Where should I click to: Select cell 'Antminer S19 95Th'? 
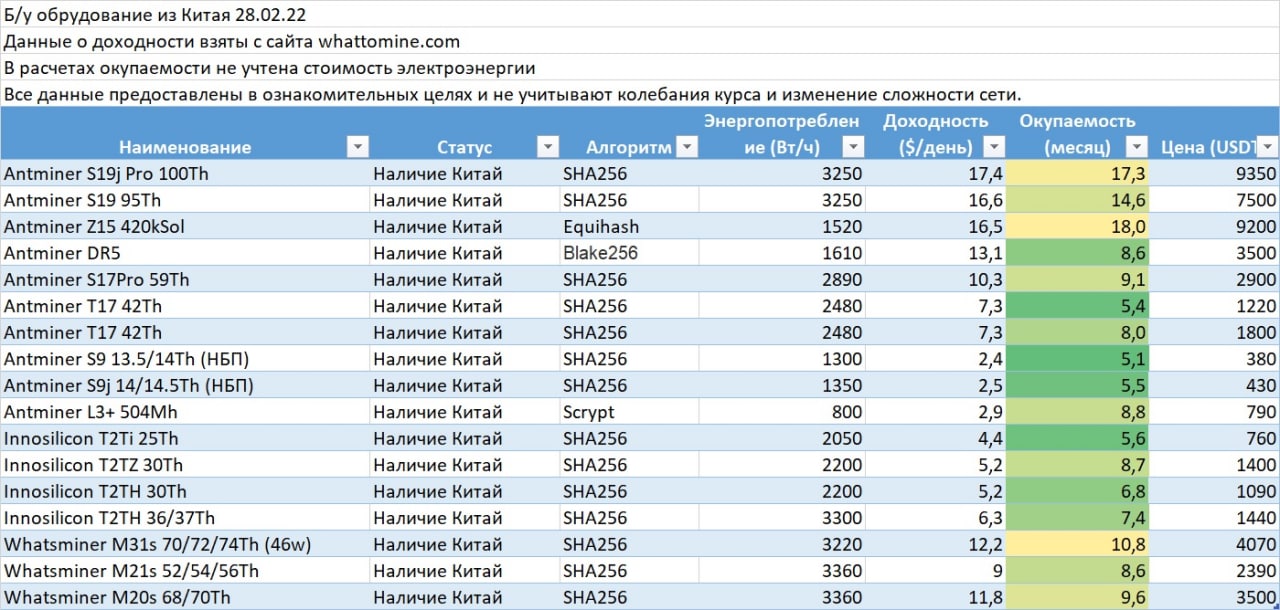(185, 200)
